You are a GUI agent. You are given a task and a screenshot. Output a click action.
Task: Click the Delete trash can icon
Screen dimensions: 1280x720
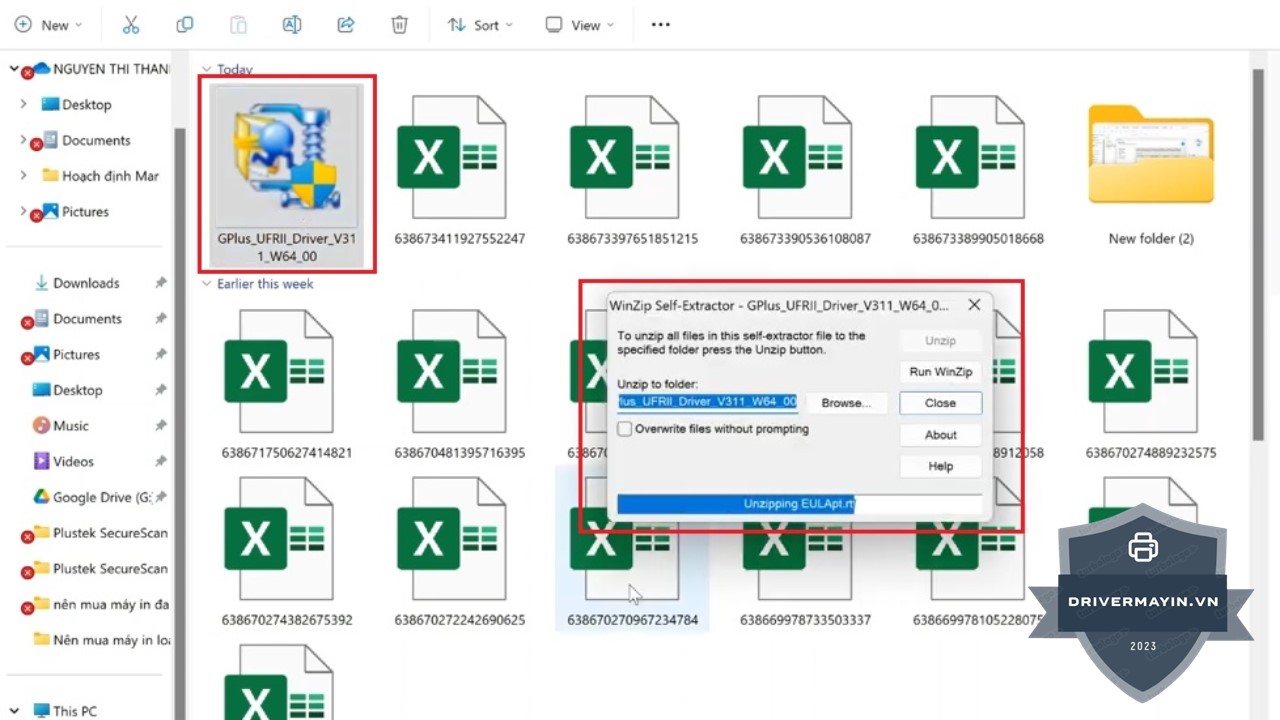(399, 25)
